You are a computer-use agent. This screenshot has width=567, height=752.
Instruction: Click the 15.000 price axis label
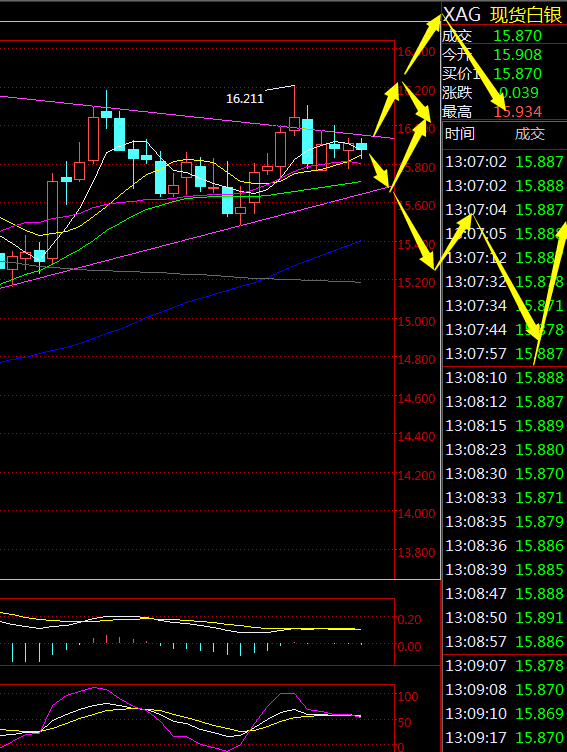[x=416, y=321]
